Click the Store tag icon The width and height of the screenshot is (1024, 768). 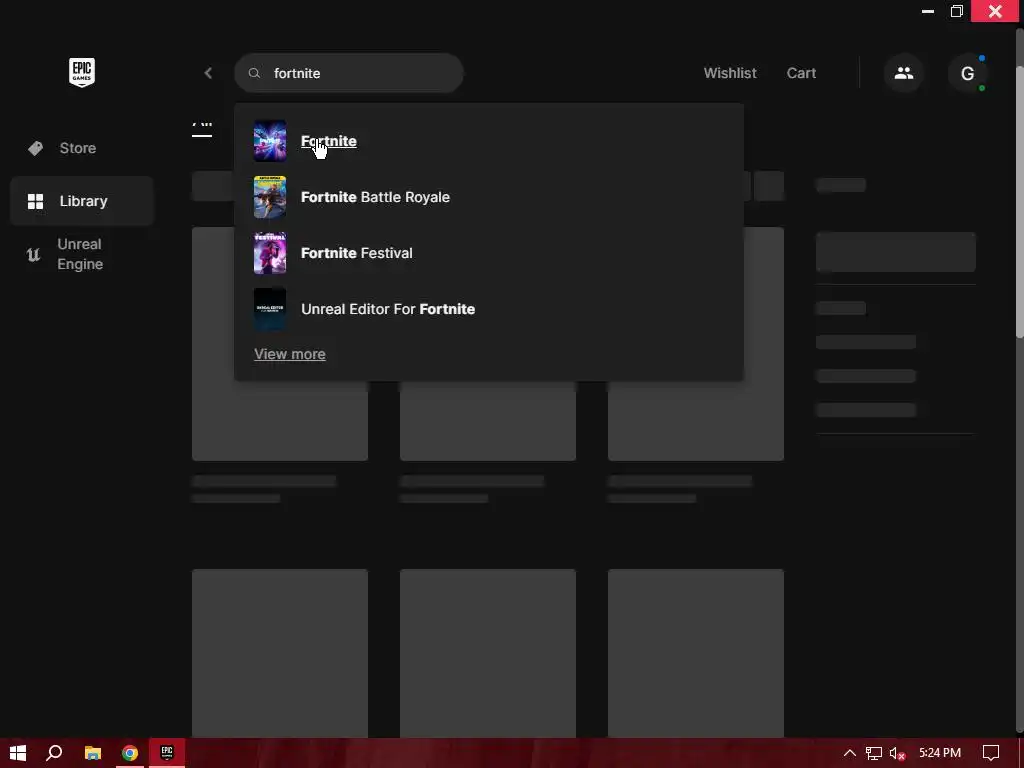(x=35, y=148)
